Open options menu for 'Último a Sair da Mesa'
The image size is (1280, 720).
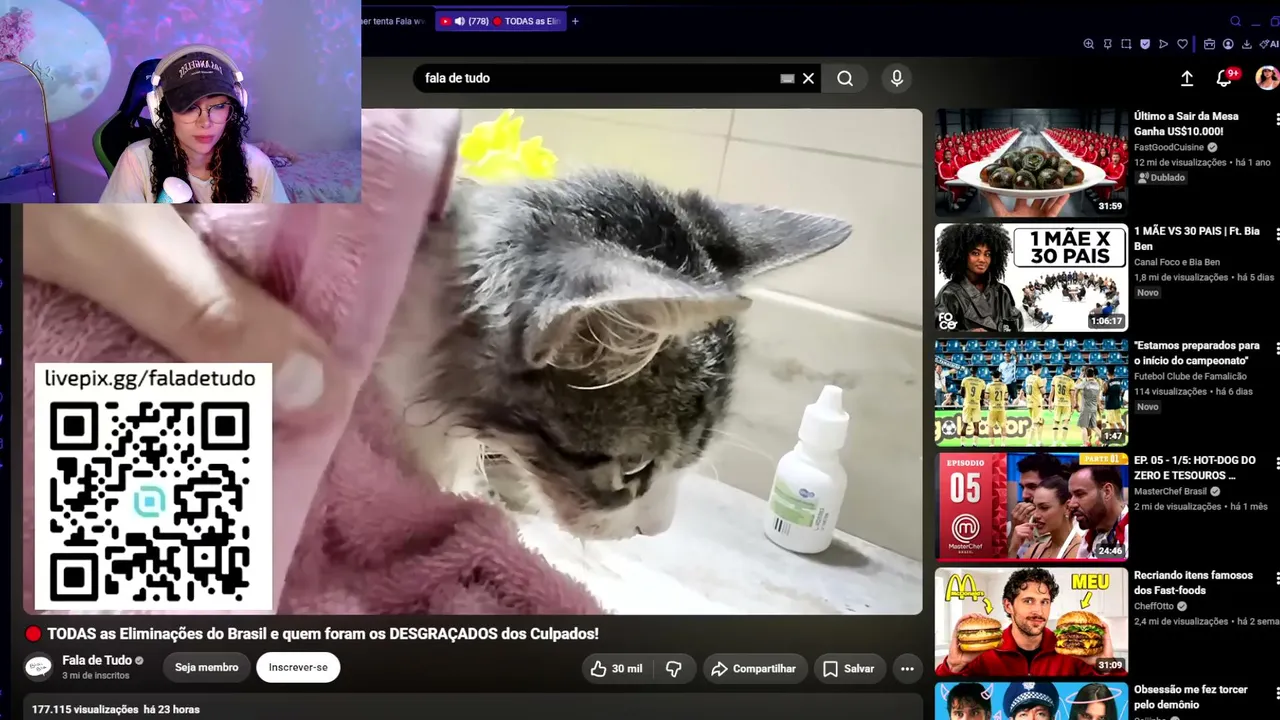[x=1277, y=118]
